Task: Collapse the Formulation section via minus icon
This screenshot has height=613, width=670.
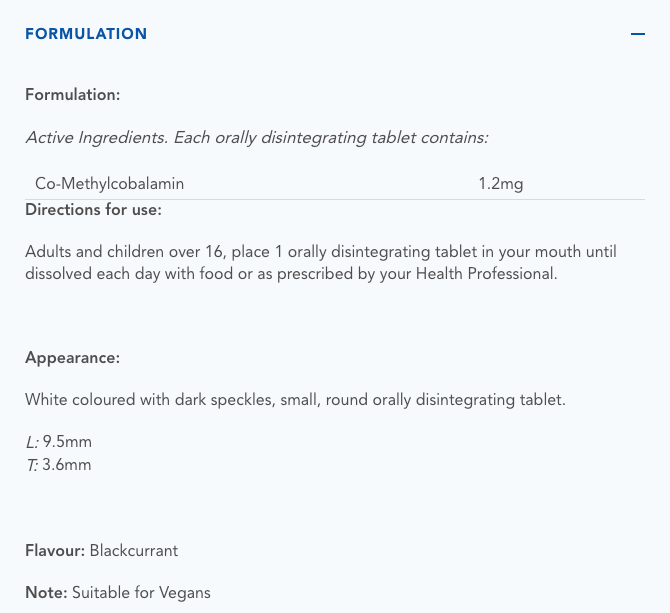Action: tap(637, 34)
